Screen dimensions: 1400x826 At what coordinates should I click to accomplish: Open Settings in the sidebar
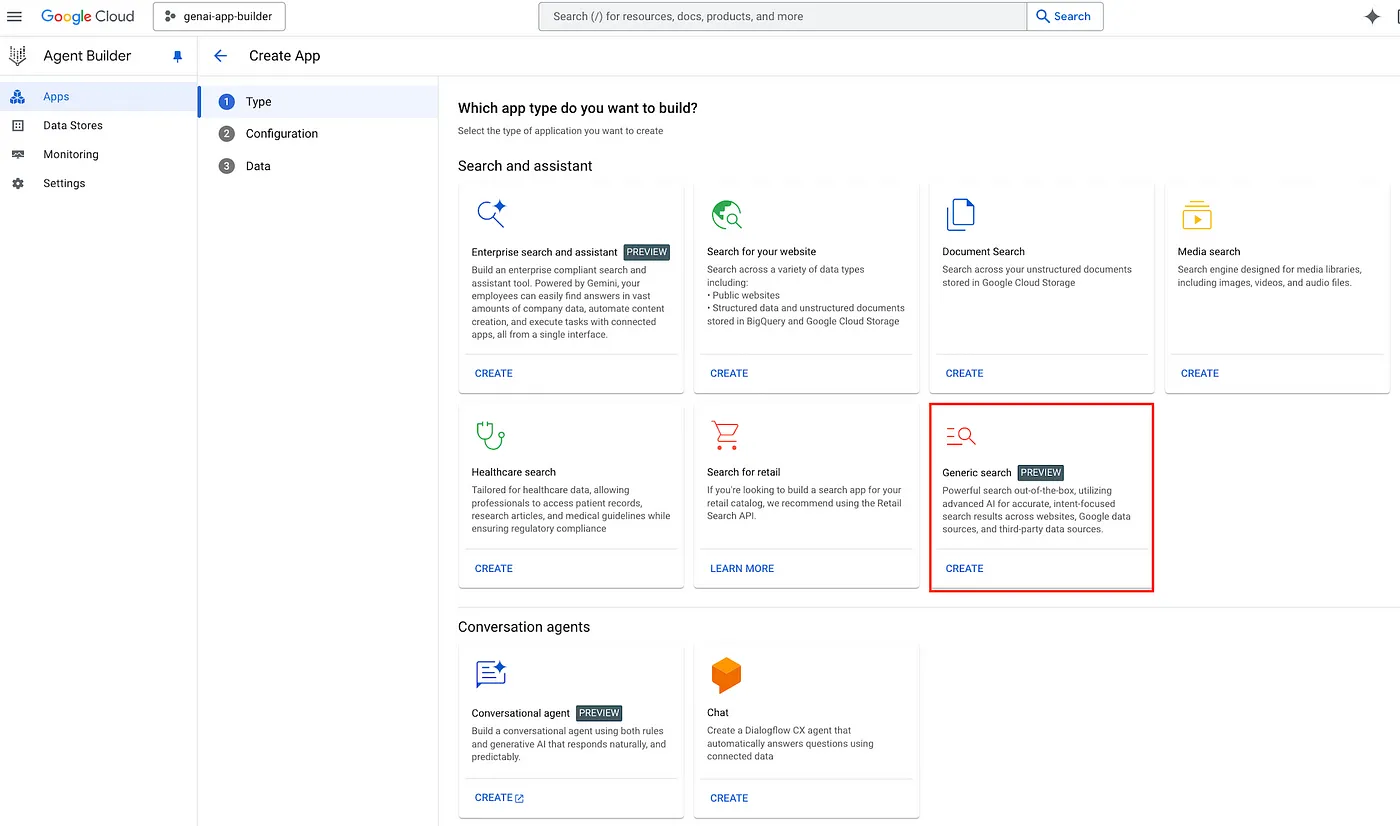pyautogui.click(x=64, y=184)
